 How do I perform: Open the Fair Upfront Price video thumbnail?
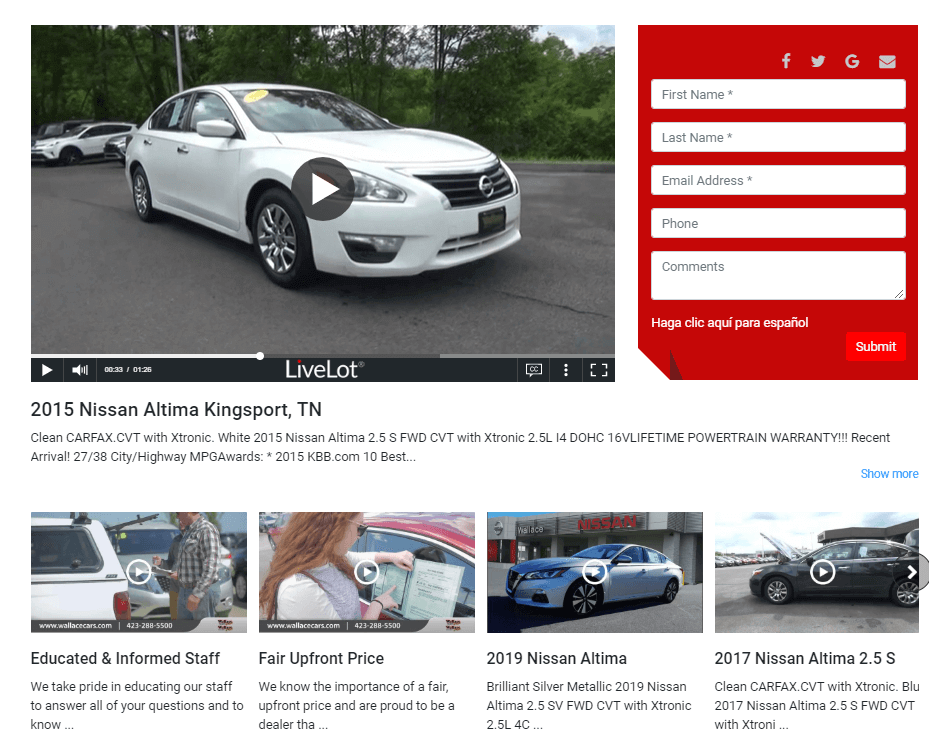pyautogui.click(x=367, y=572)
